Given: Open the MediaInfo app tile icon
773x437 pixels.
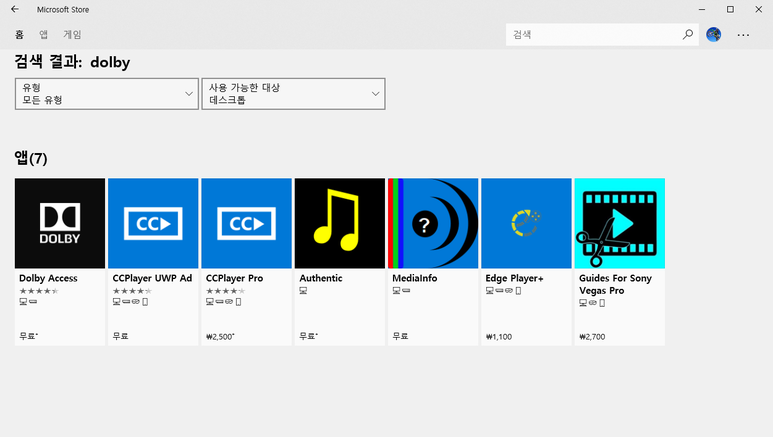Looking at the screenshot, I should point(433,223).
